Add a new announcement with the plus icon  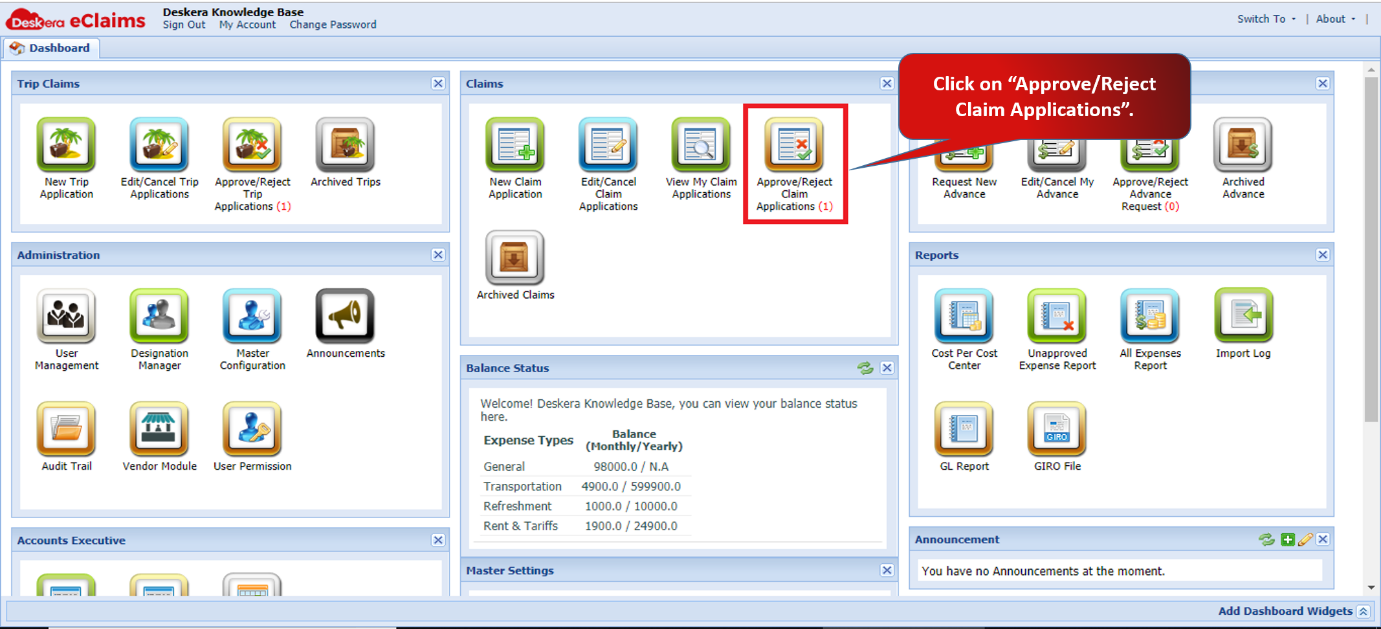tap(1288, 539)
